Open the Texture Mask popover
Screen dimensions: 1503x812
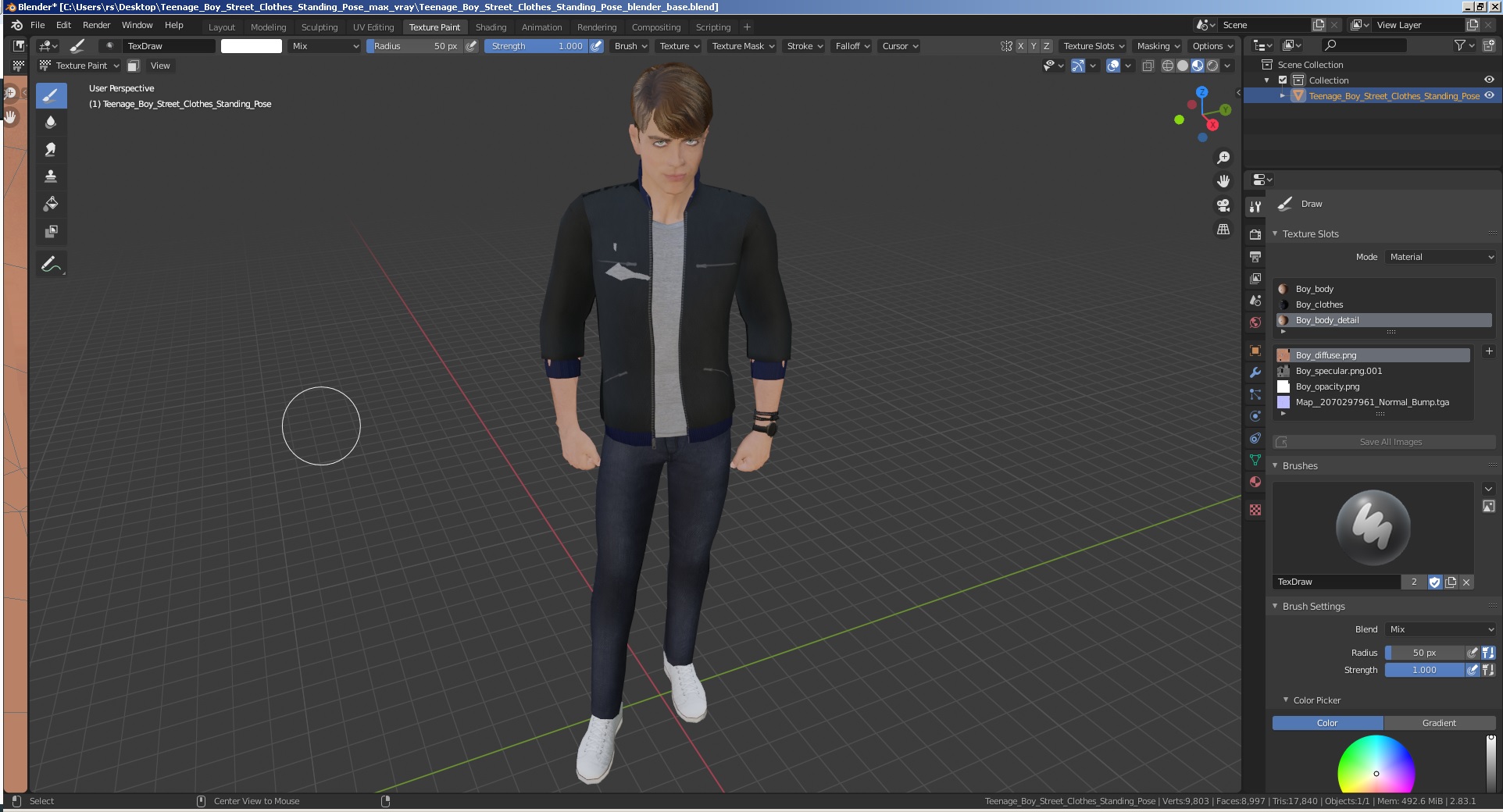click(x=743, y=46)
